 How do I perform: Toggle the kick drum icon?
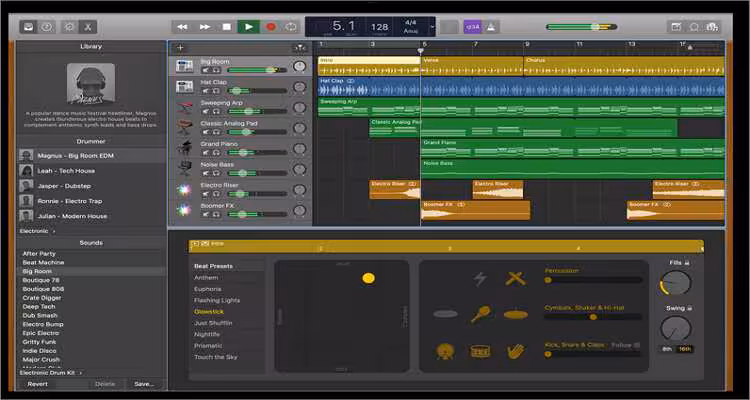coord(445,352)
